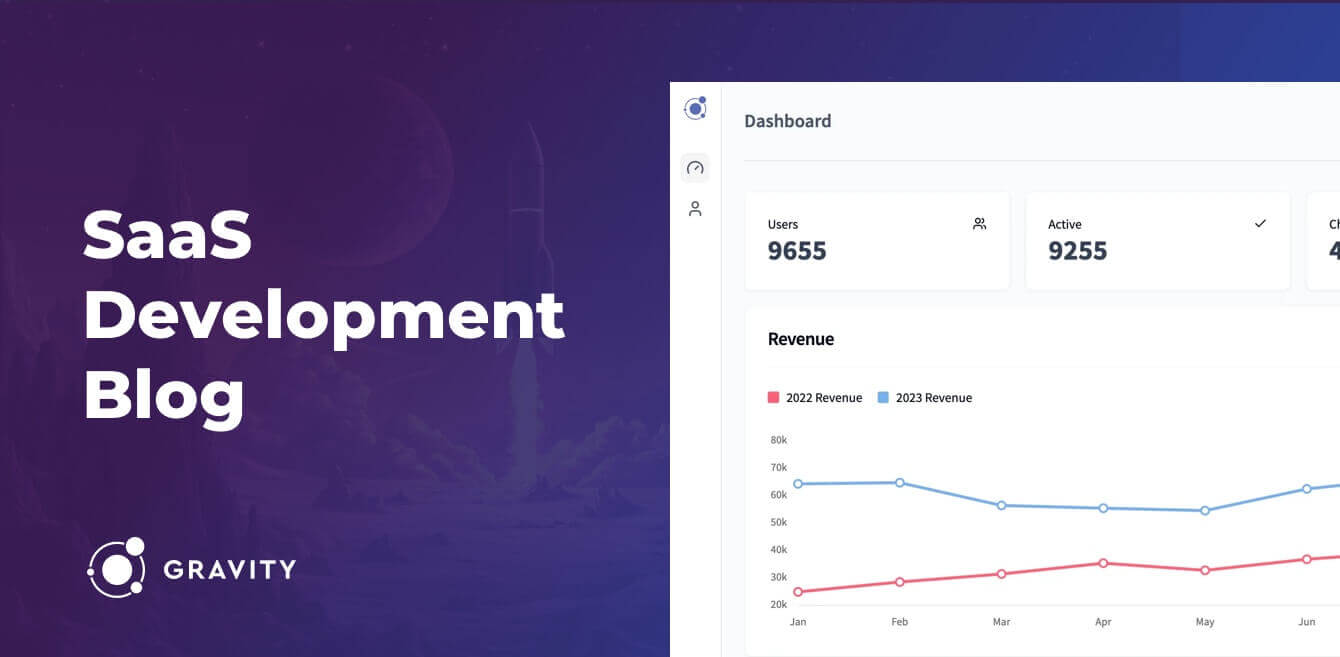Toggle the 2023 Revenue legend series
This screenshot has height=657, width=1340.
933,398
